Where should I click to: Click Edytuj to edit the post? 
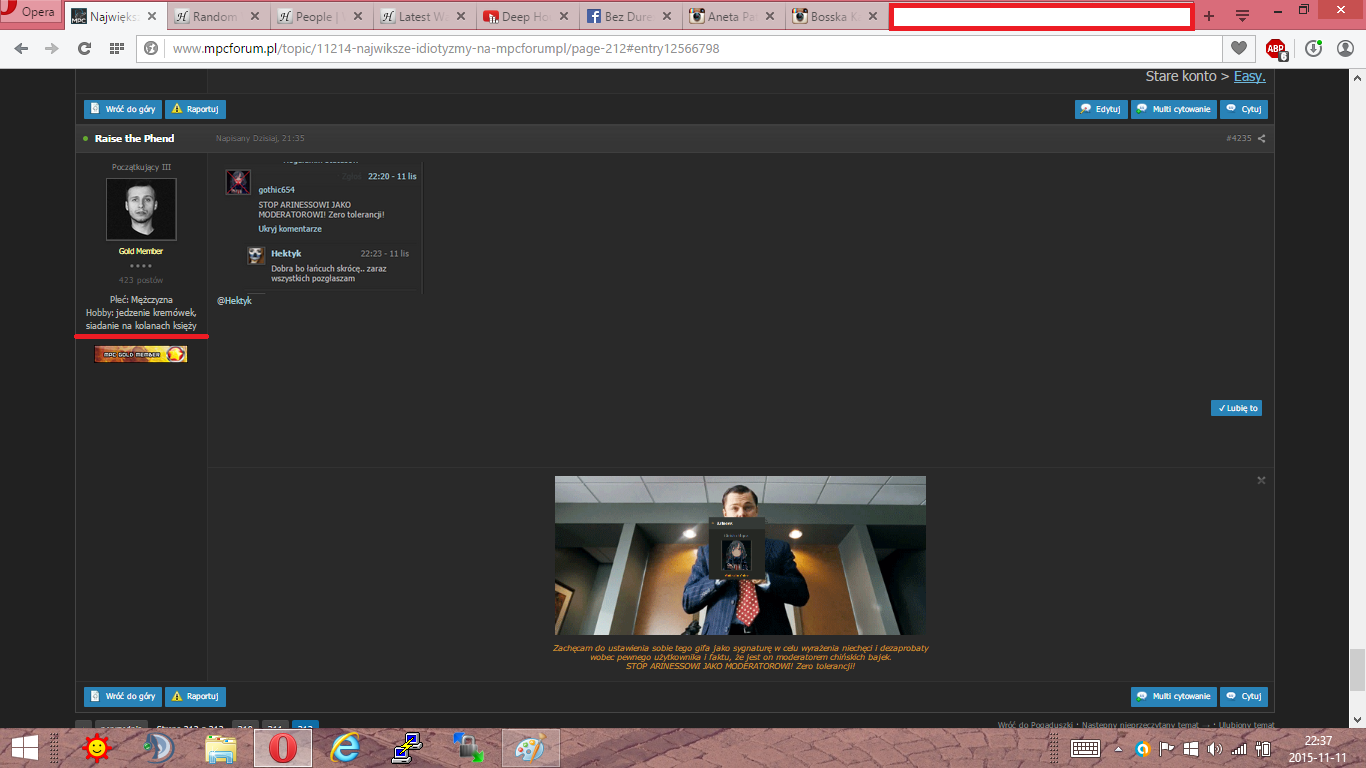tap(1101, 109)
